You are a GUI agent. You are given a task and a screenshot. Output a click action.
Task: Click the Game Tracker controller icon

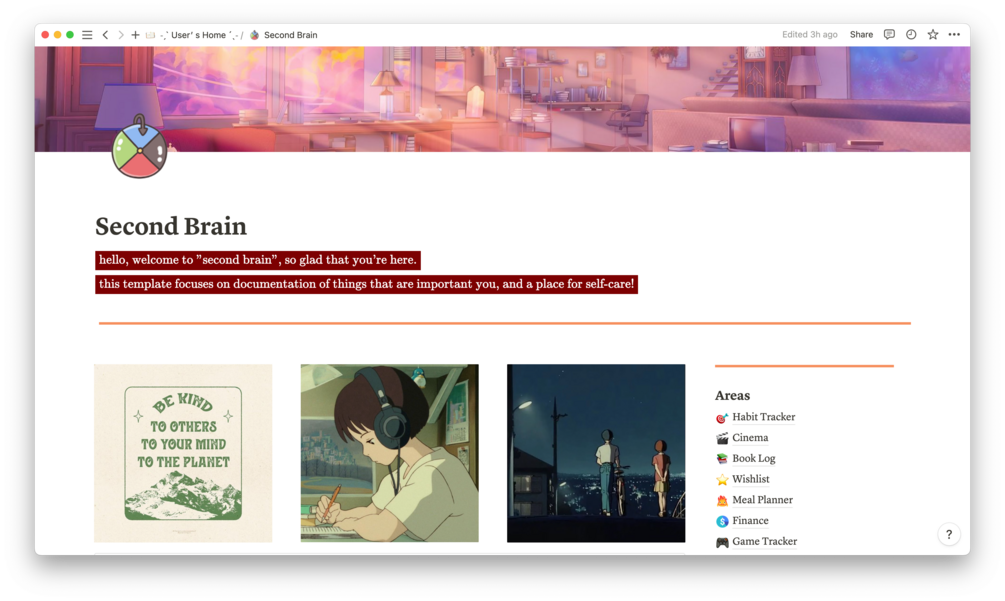tap(722, 542)
